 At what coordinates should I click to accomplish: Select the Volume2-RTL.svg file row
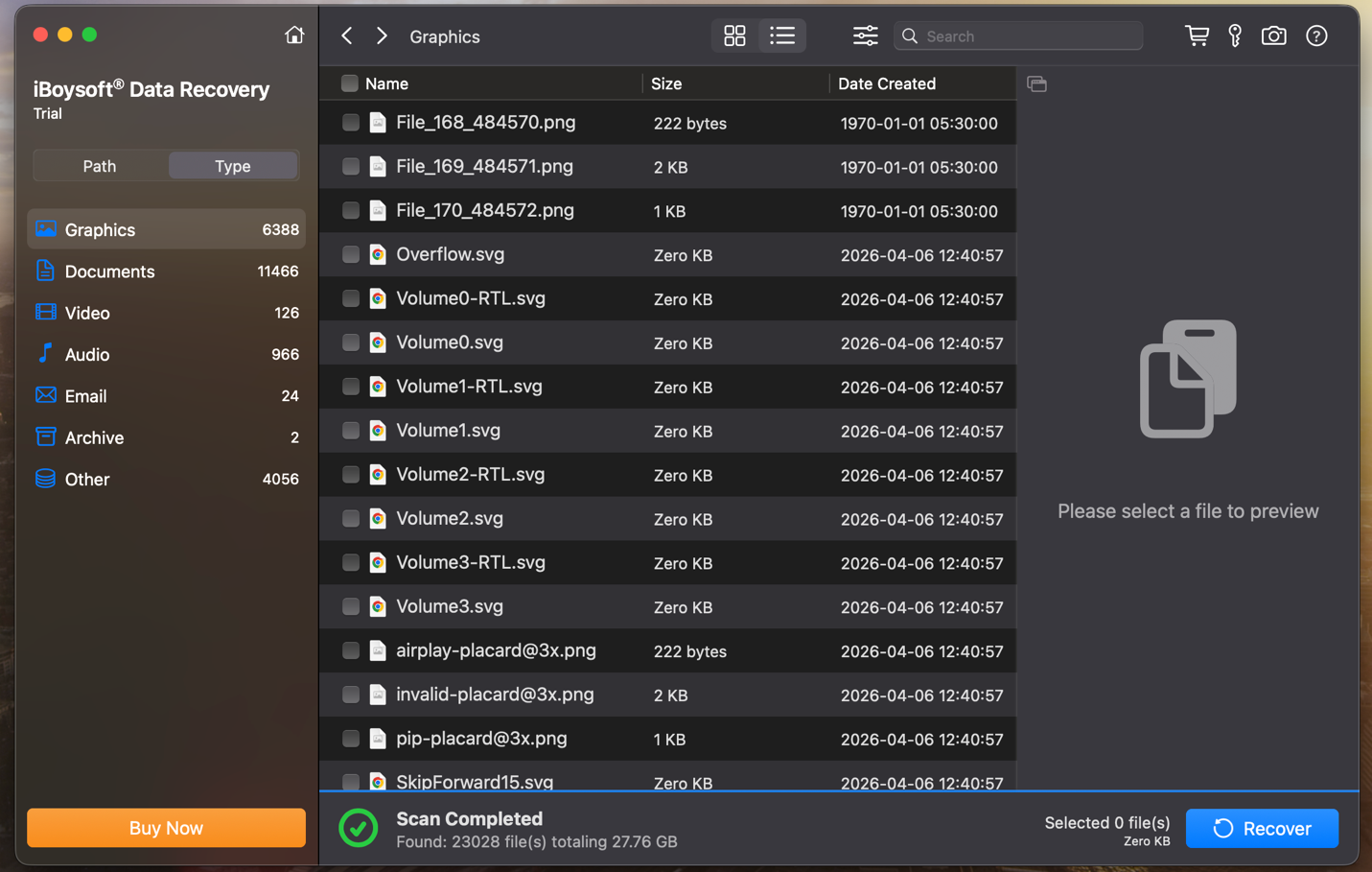coord(668,475)
